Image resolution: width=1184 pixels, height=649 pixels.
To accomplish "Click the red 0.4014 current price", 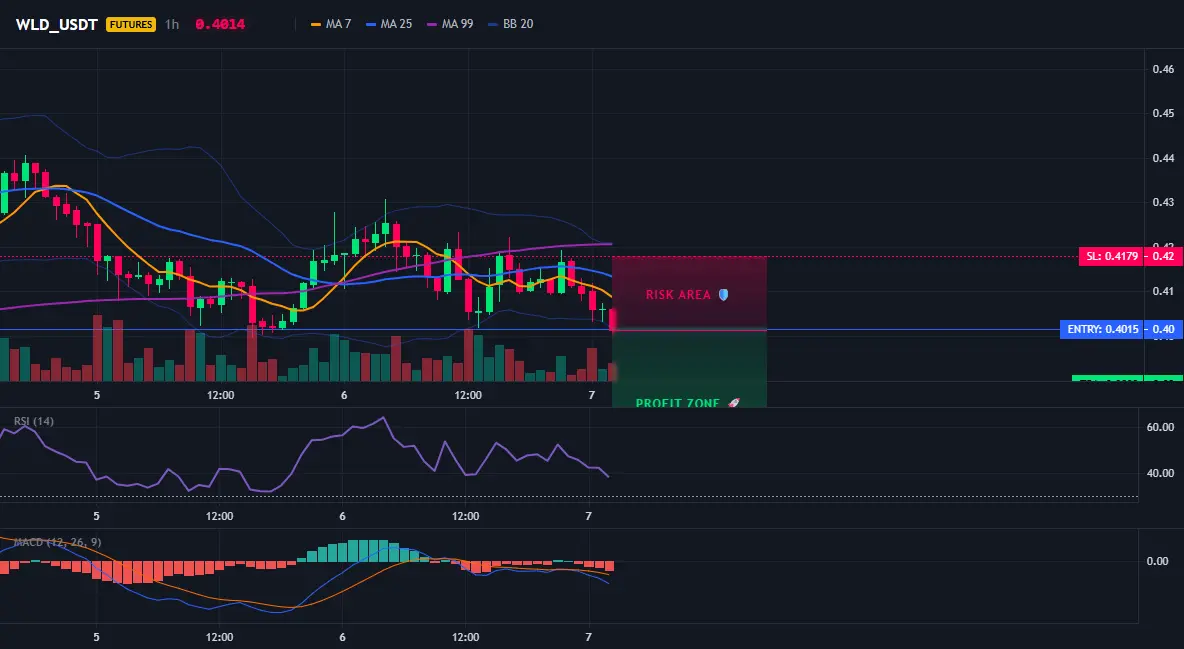I will point(220,24).
